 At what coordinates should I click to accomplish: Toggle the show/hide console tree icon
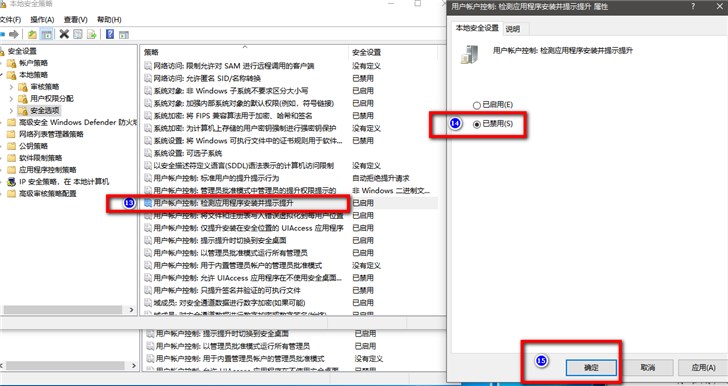(46, 34)
